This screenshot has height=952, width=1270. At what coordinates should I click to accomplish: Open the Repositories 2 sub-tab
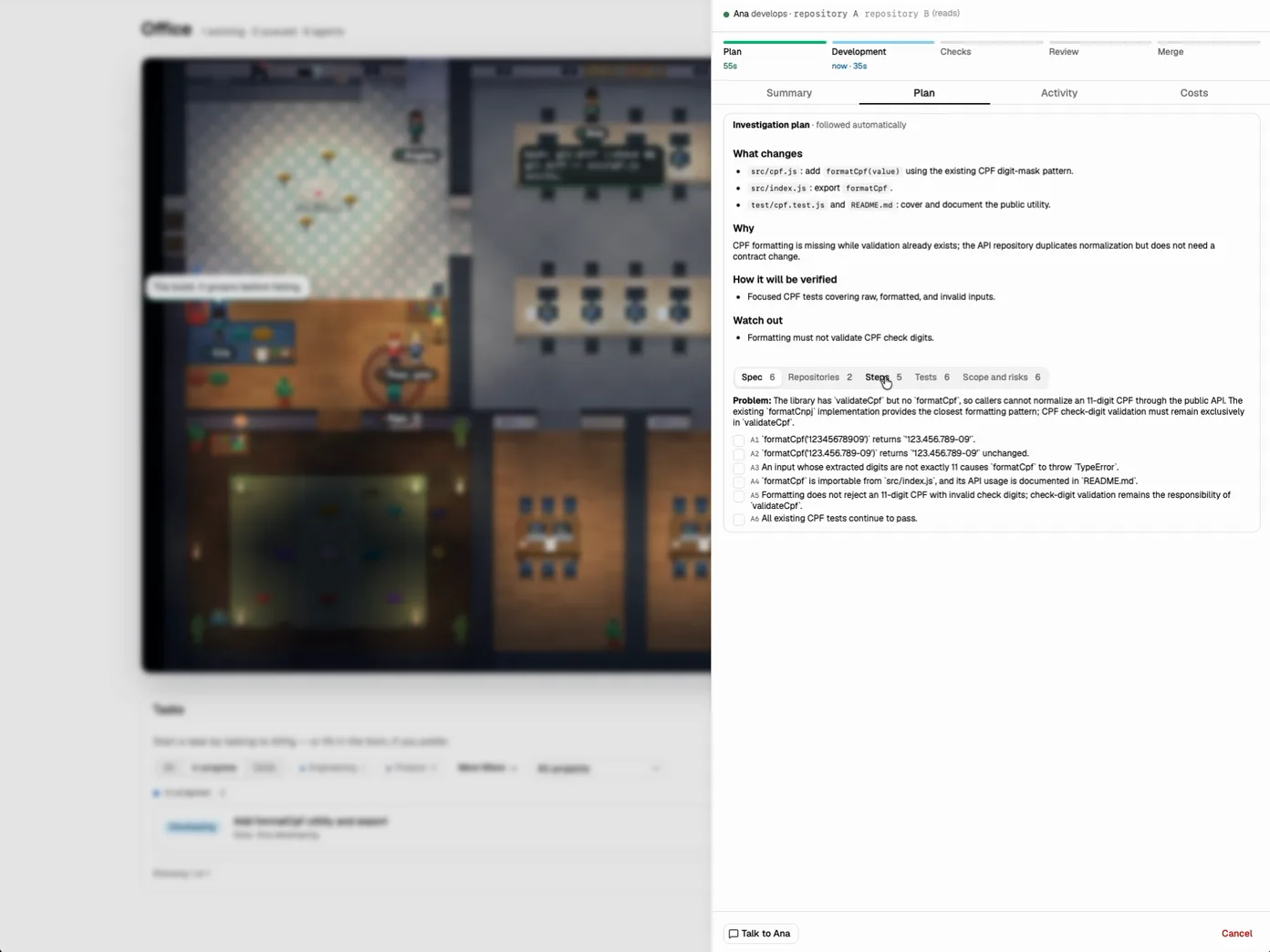(820, 378)
